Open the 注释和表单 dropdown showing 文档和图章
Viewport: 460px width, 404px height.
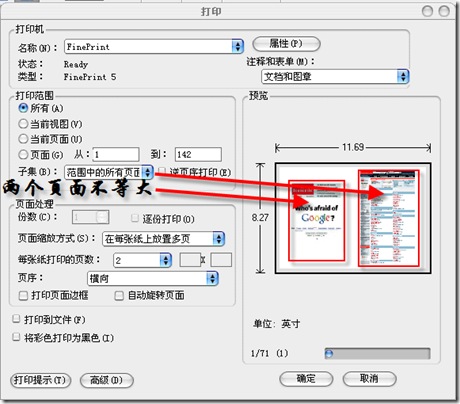coord(335,77)
